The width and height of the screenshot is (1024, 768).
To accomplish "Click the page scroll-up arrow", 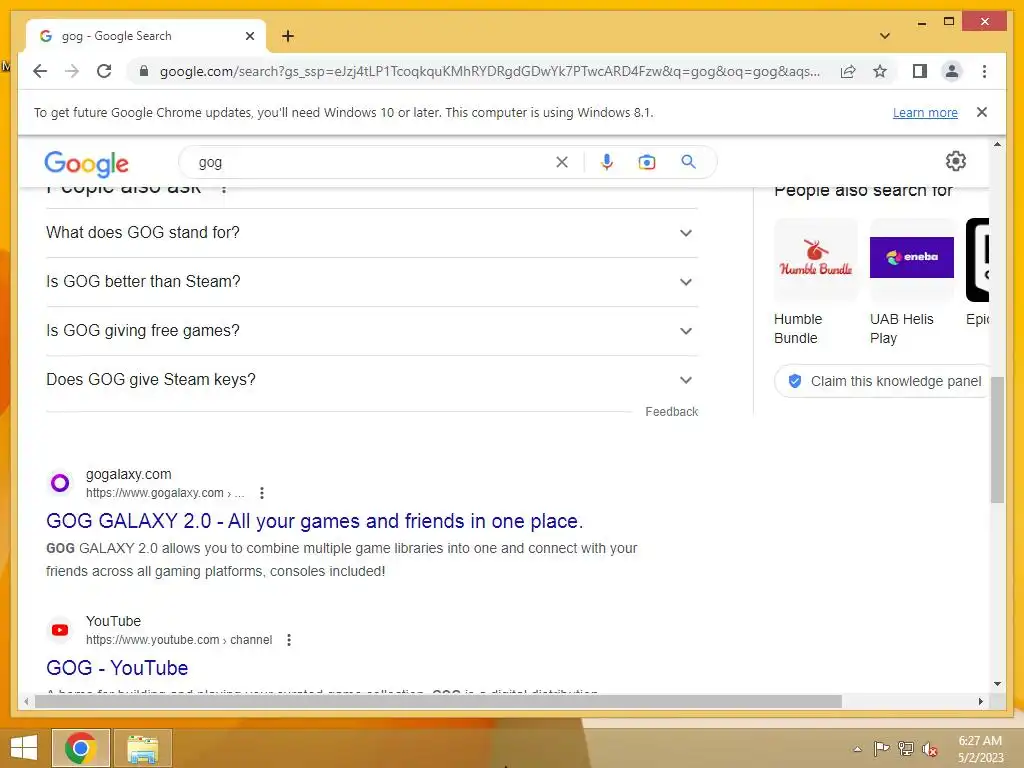I will pyautogui.click(x=997, y=144).
